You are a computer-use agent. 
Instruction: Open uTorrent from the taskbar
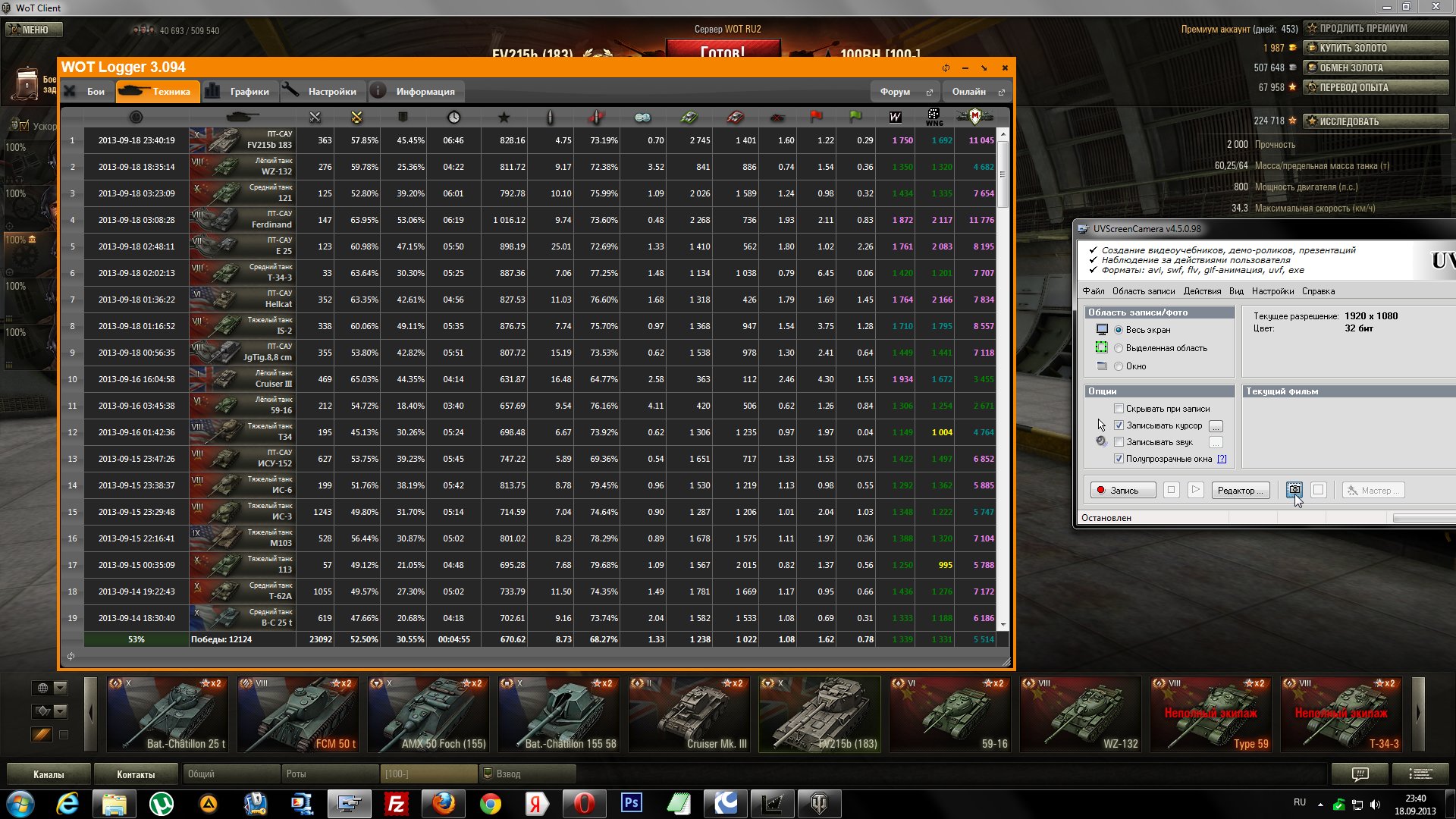tap(161, 804)
